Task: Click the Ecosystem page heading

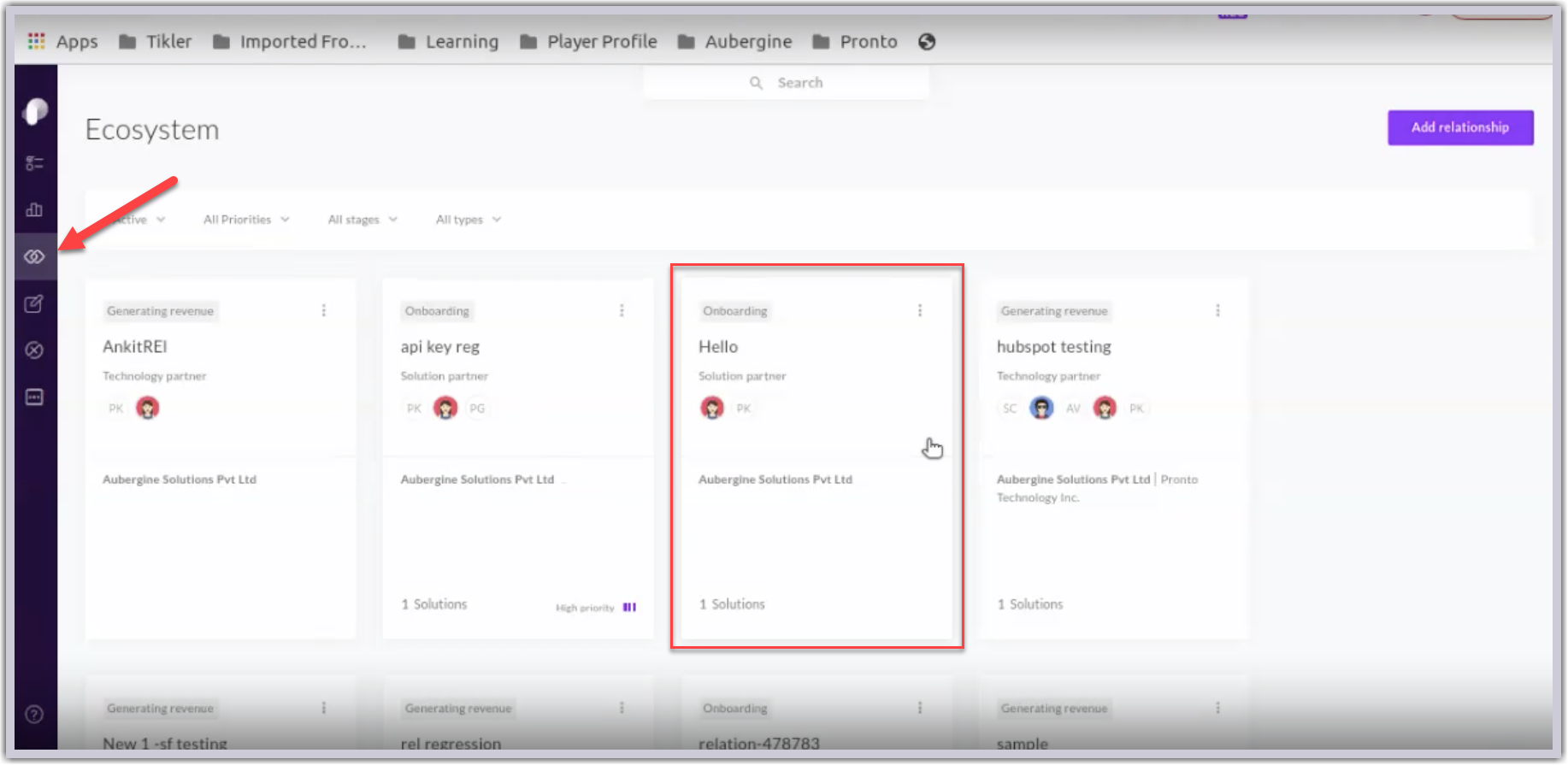Action: tap(152, 130)
